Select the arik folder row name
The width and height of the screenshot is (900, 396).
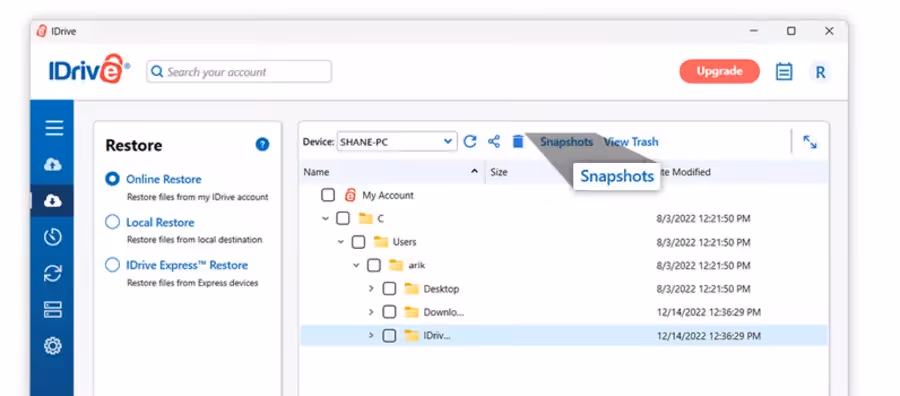[416, 265]
